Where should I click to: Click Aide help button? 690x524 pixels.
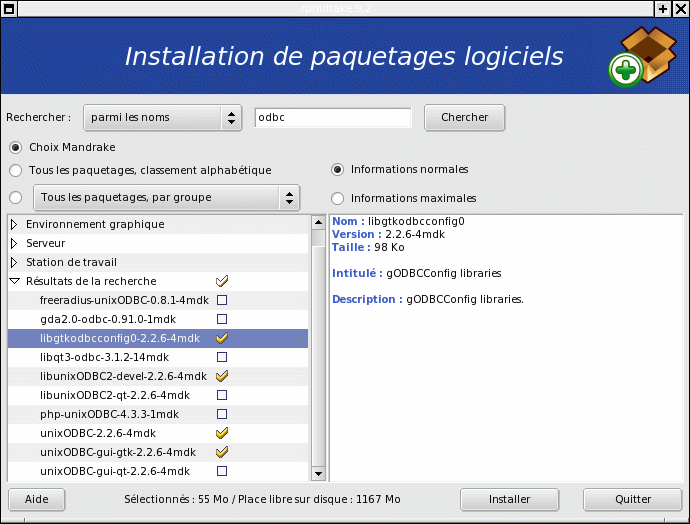click(37, 499)
